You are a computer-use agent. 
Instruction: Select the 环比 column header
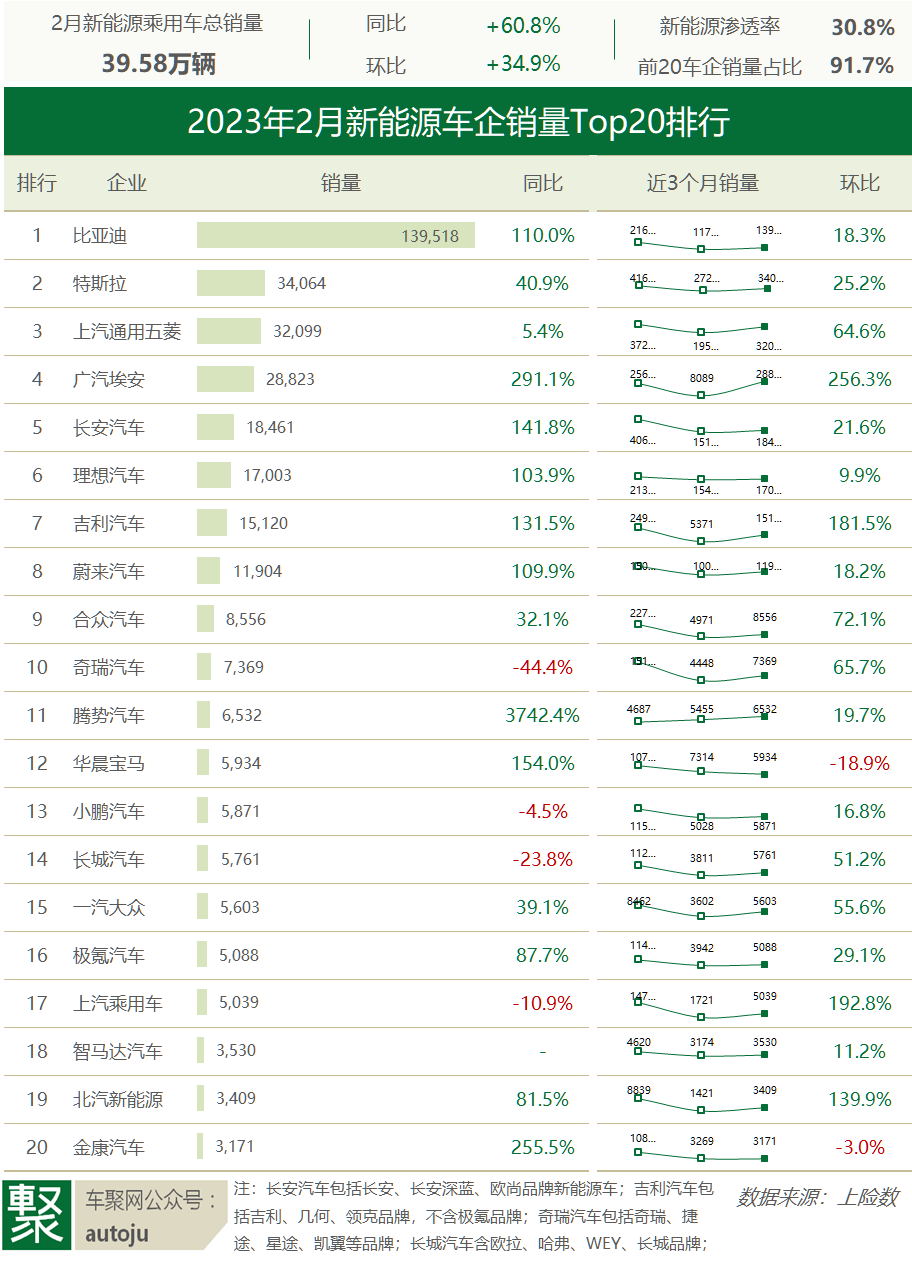859,183
